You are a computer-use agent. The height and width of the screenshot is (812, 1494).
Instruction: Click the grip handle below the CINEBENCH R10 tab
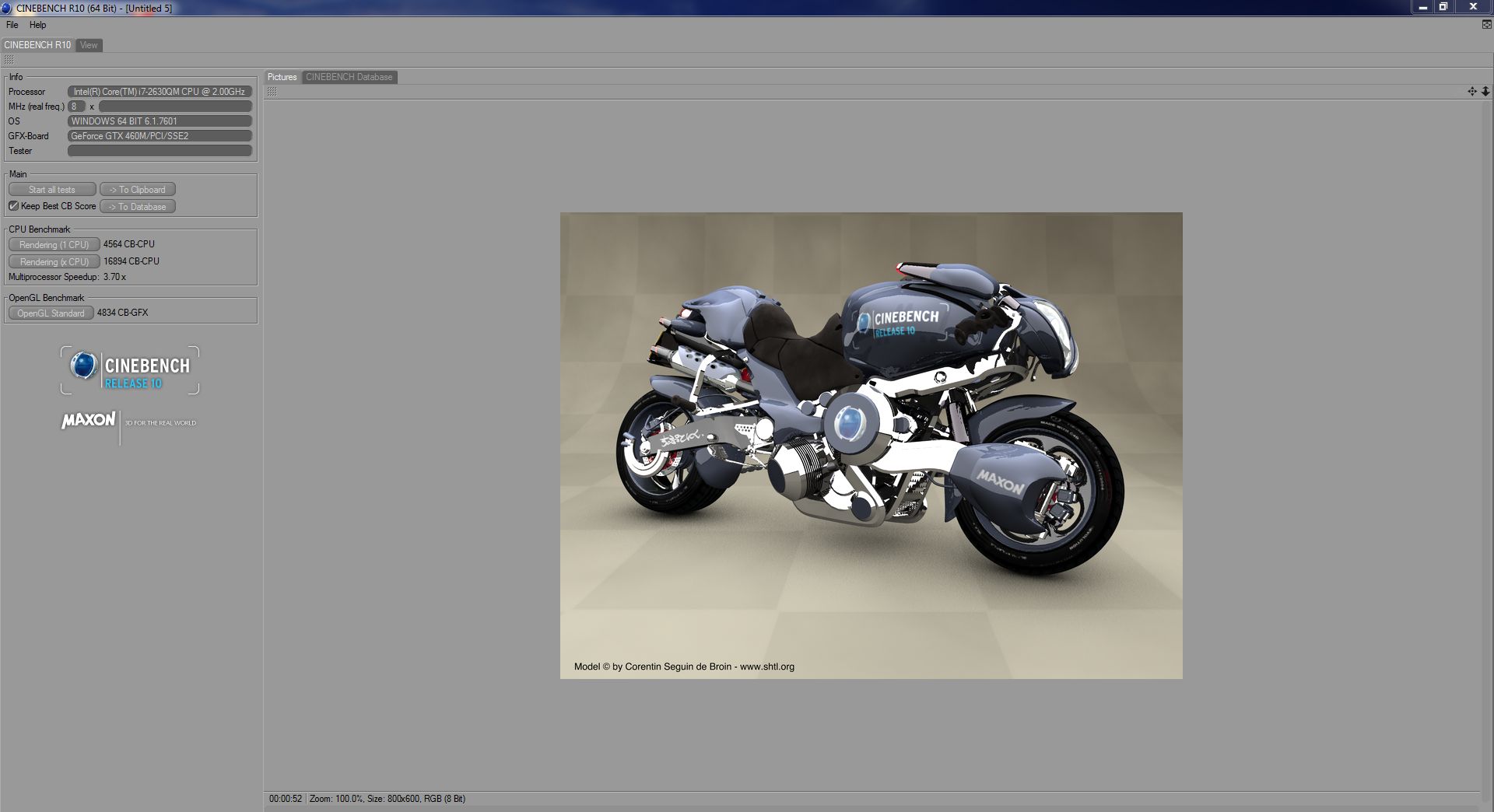(x=9, y=60)
